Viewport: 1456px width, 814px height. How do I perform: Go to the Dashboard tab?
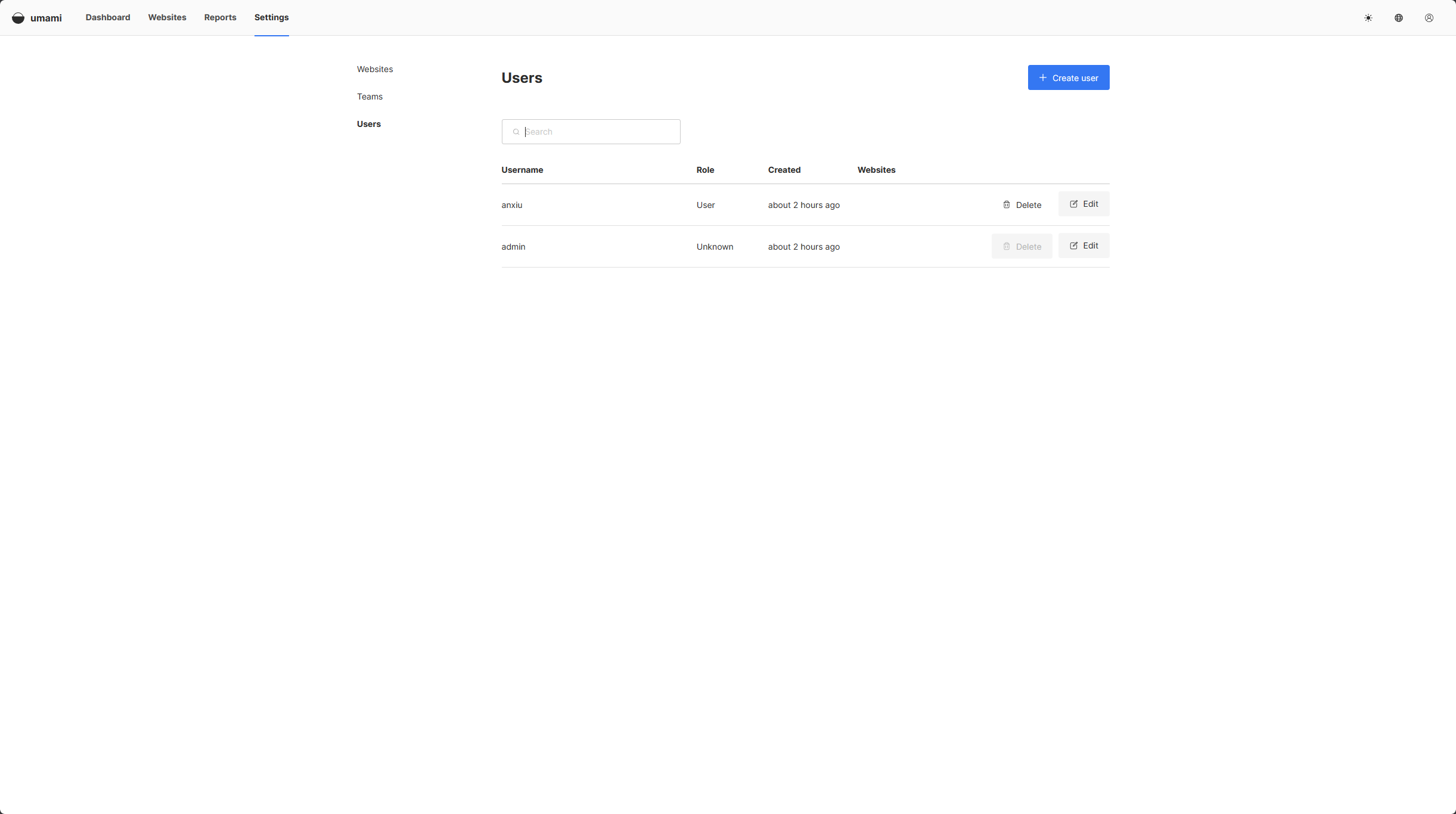click(108, 17)
